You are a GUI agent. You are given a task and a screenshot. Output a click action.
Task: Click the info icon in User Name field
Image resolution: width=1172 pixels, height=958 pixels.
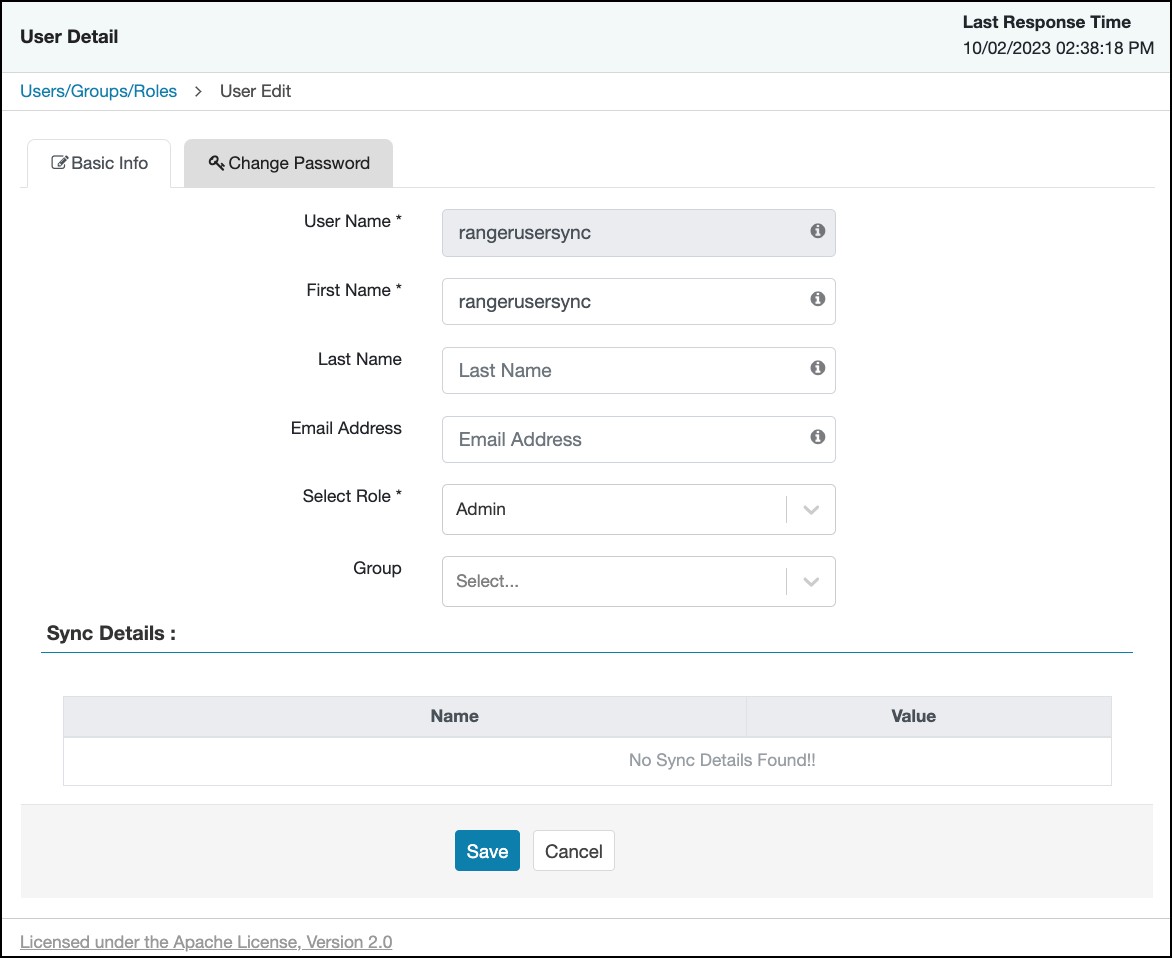click(817, 231)
